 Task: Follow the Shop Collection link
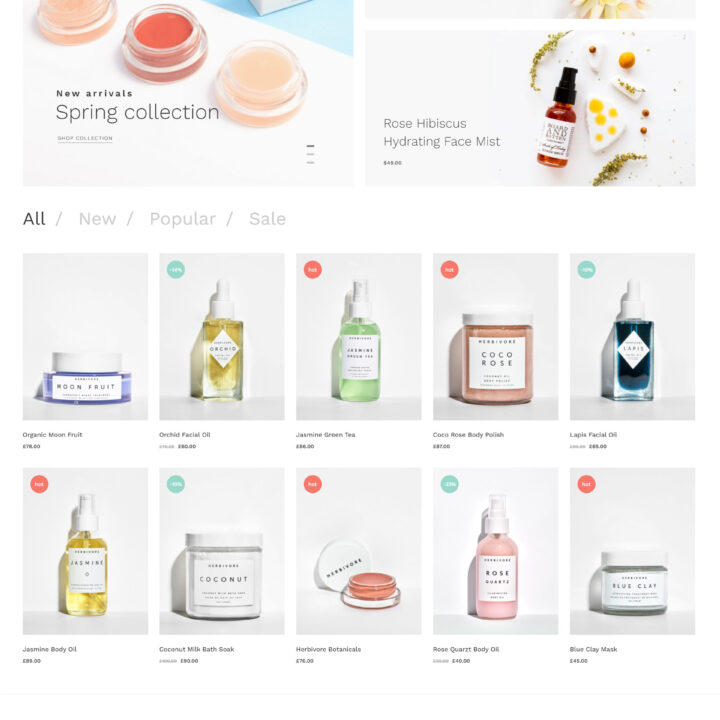click(85, 138)
